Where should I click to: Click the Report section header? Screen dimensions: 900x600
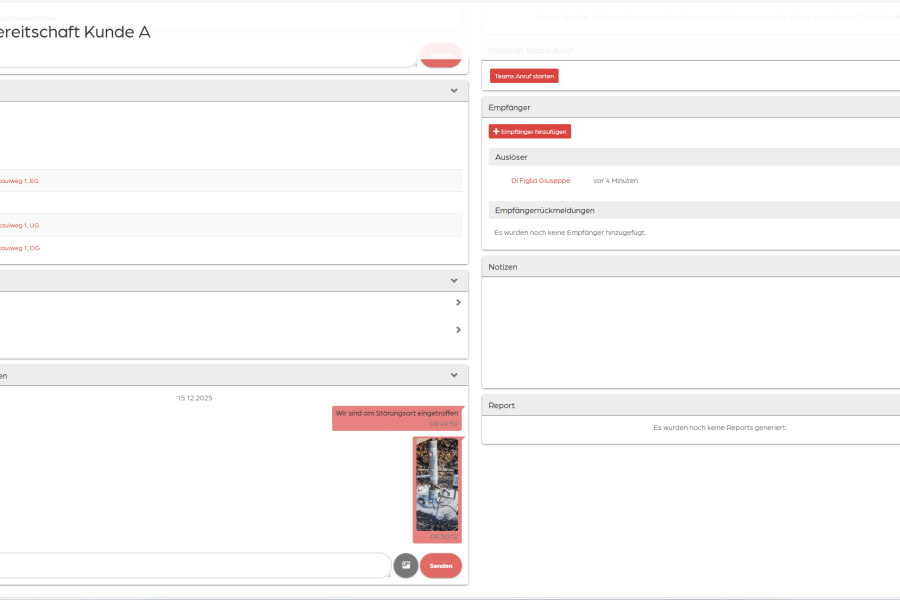coord(691,405)
